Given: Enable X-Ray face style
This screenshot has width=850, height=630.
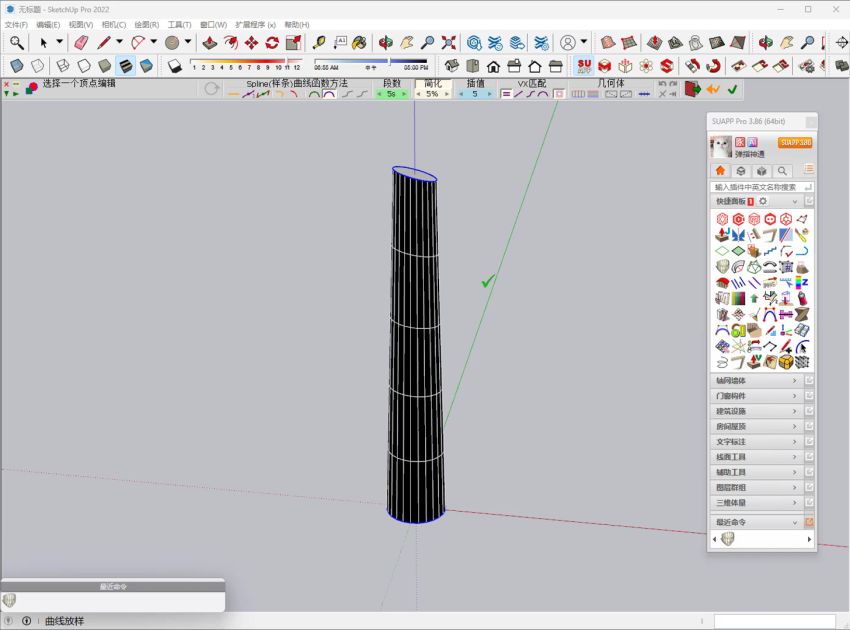Looking at the screenshot, I should click(17, 66).
